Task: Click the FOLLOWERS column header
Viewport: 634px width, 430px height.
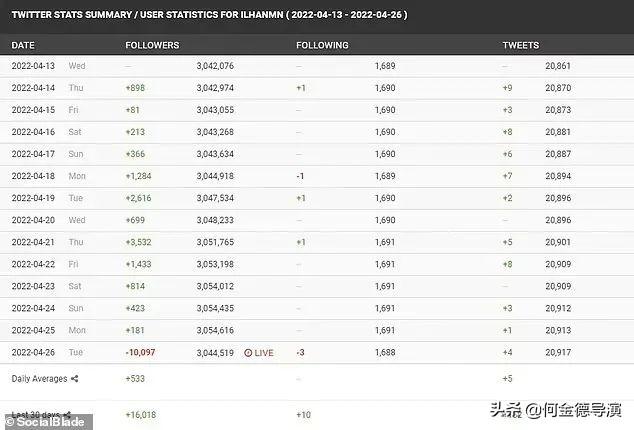Action: click(152, 45)
